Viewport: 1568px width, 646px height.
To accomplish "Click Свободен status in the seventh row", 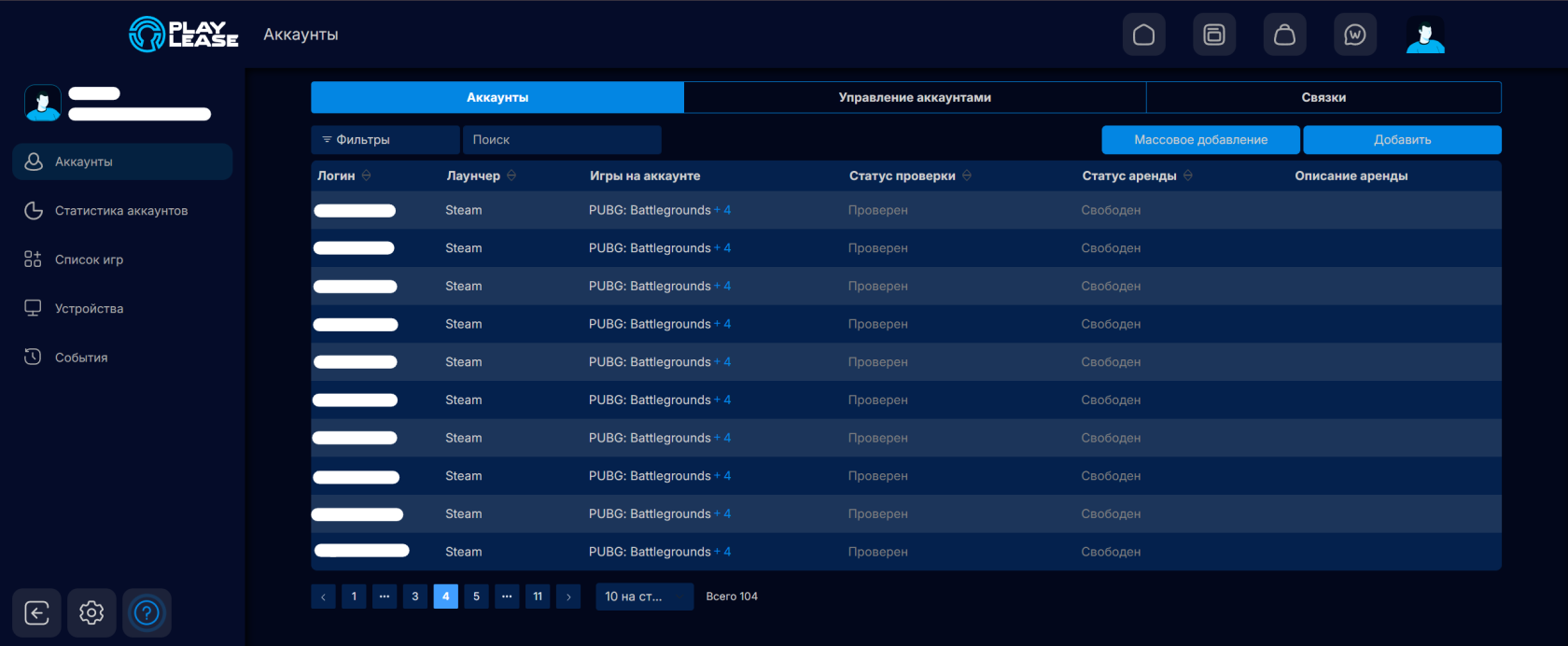I will click(1111, 438).
